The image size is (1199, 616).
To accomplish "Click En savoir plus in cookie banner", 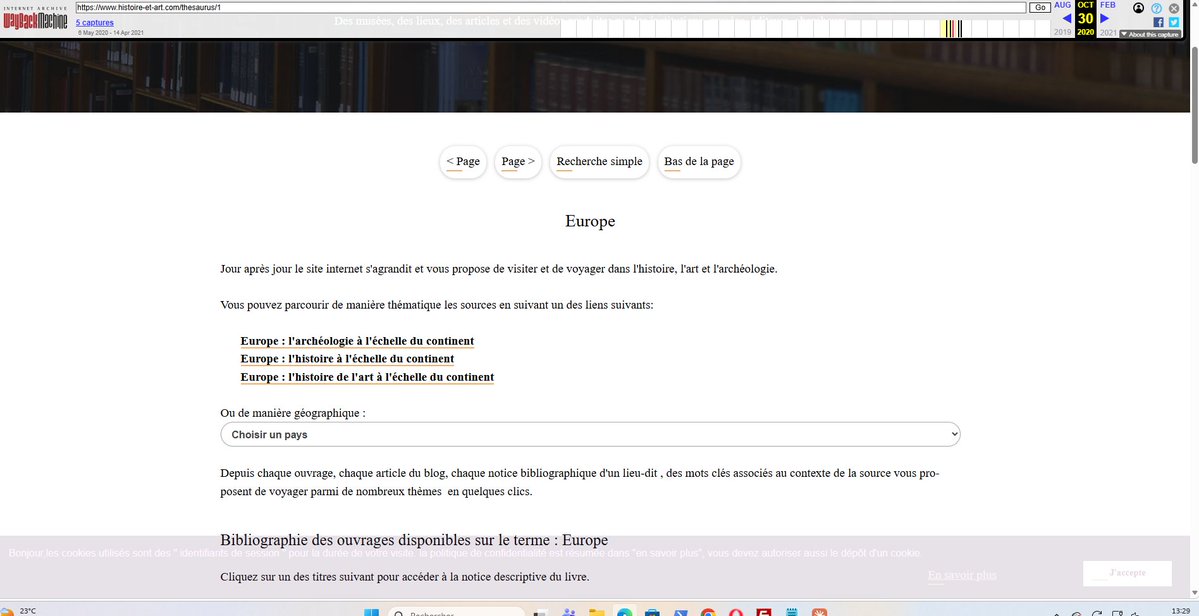I will pos(962,575).
